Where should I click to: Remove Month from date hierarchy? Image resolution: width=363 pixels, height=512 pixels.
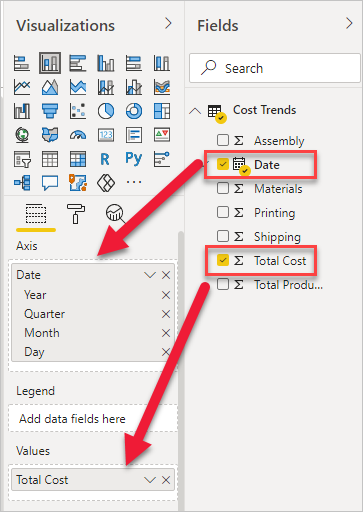tap(166, 333)
